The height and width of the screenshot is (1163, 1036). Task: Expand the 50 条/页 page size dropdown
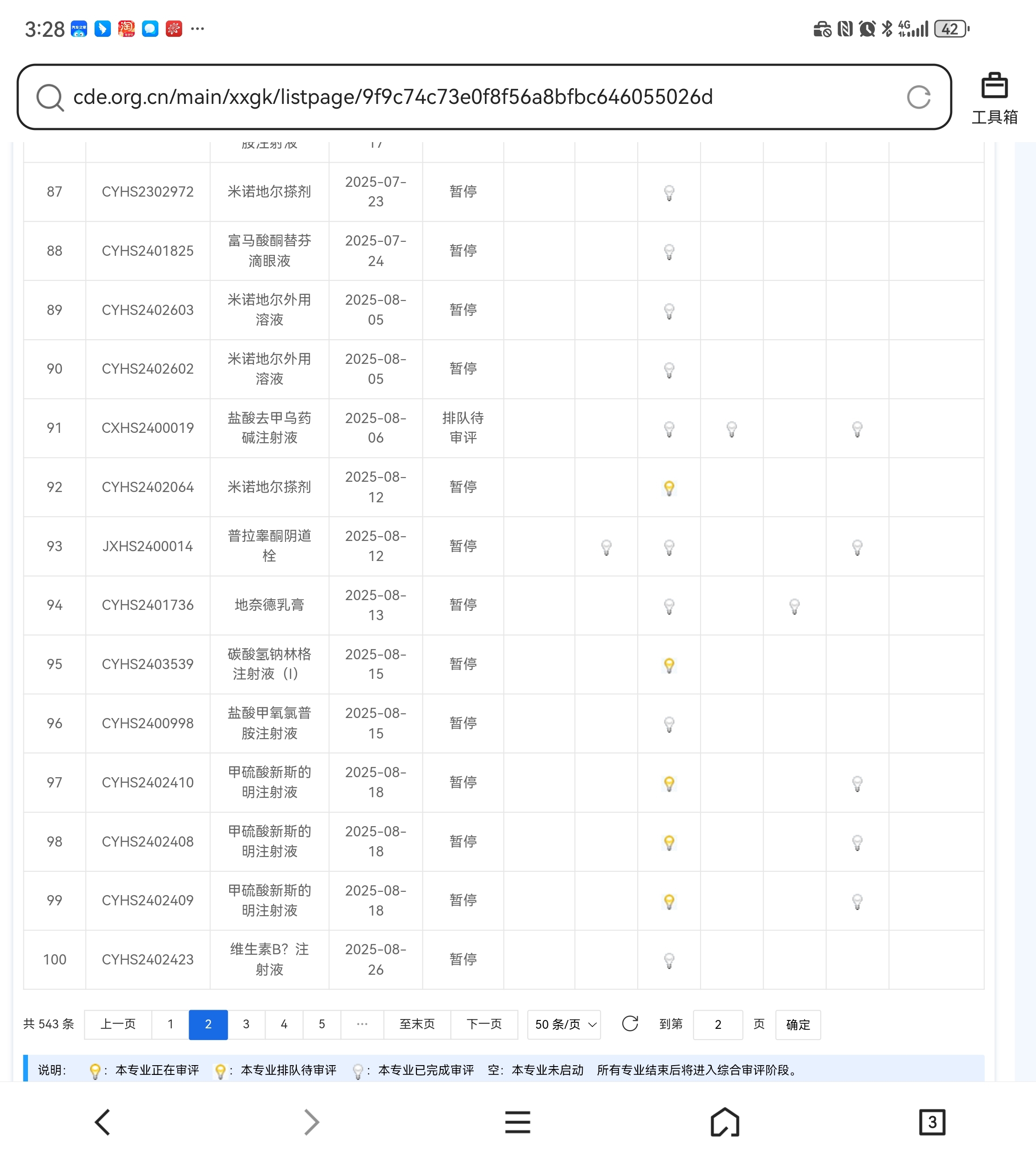coord(564,1025)
